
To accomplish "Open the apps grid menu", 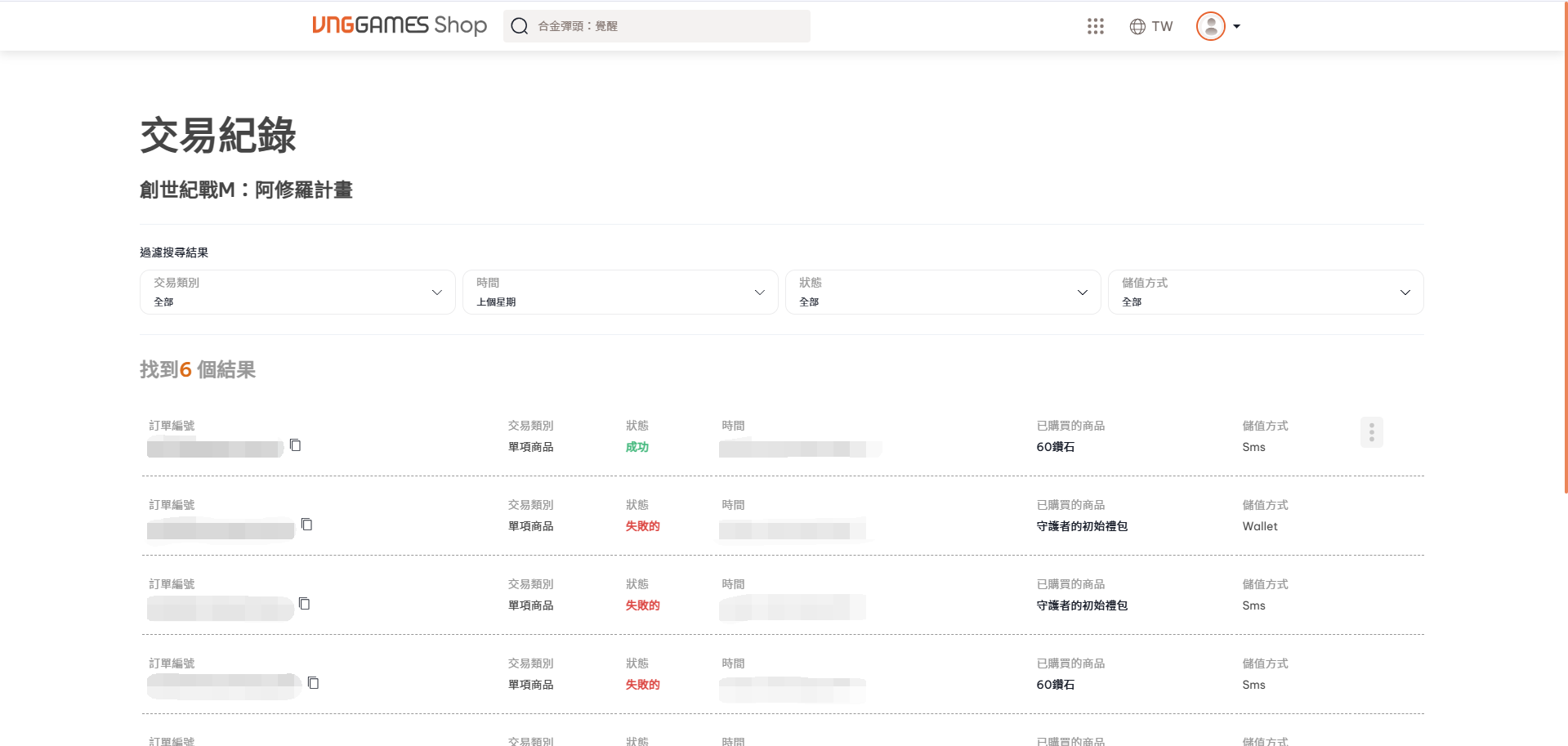I will 1096,26.
